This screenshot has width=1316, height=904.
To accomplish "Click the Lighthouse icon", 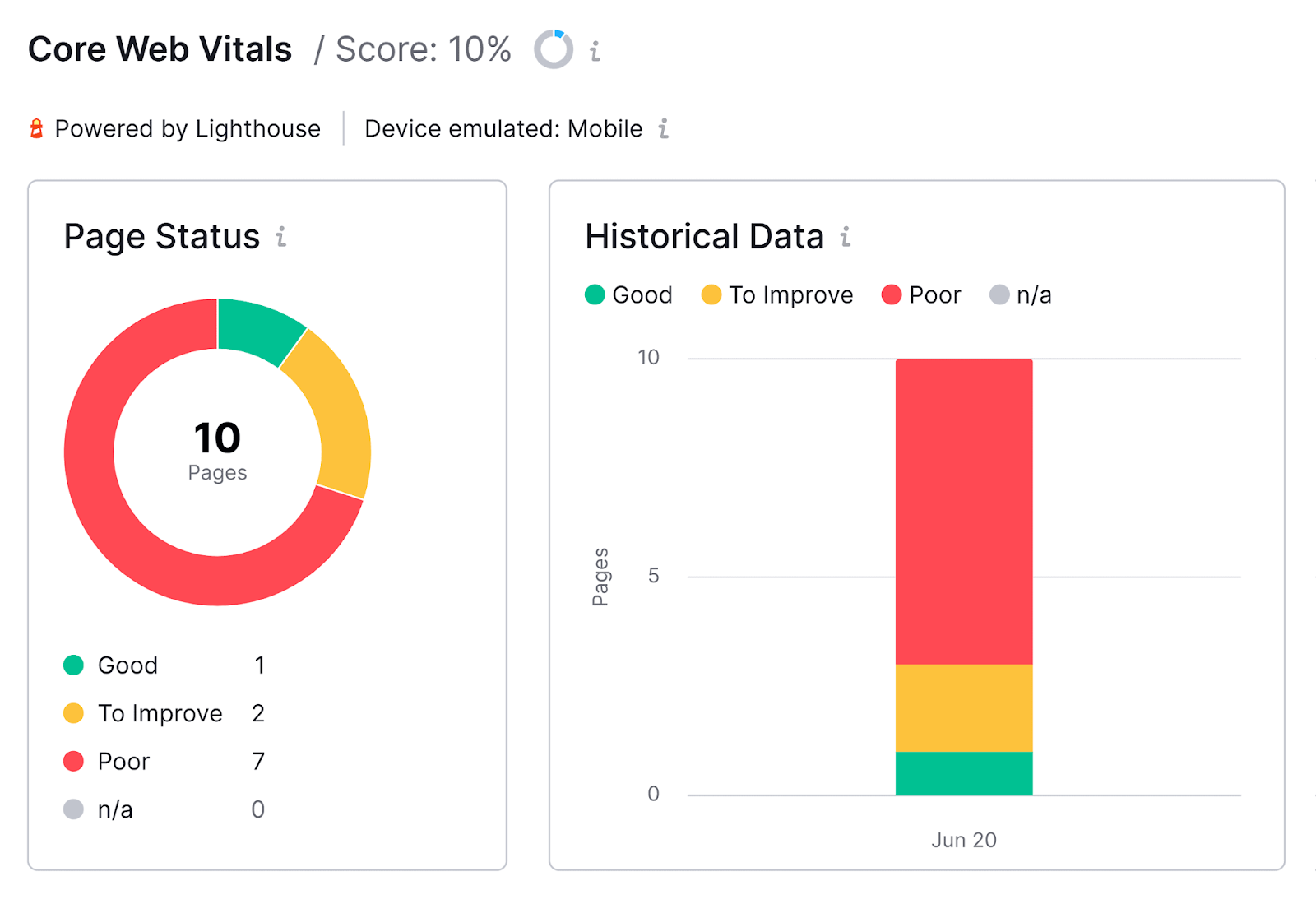I will [36, 127].
